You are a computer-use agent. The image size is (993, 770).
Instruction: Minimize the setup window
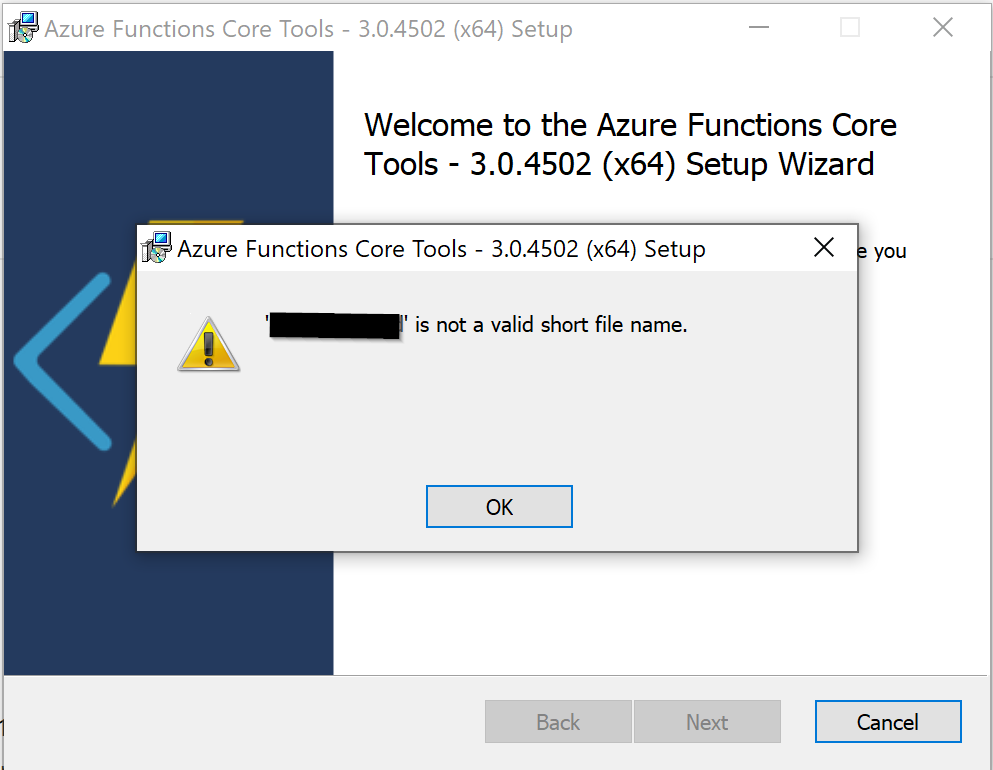click(759, 28)
